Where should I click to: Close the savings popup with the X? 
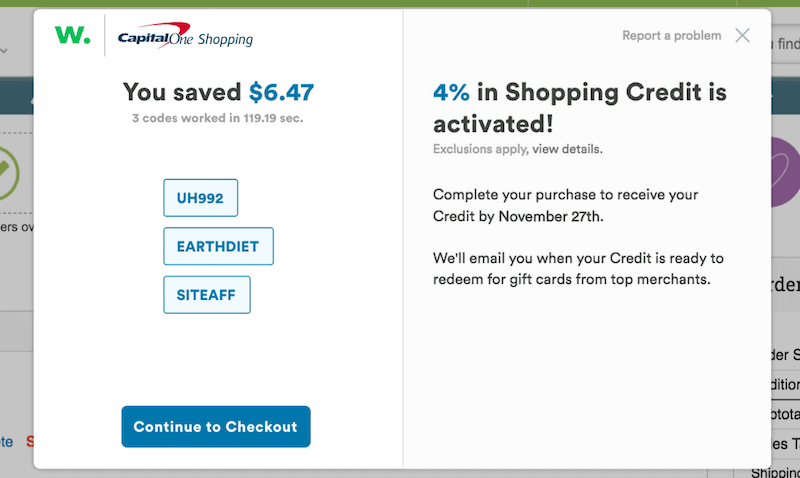(742, 36)
